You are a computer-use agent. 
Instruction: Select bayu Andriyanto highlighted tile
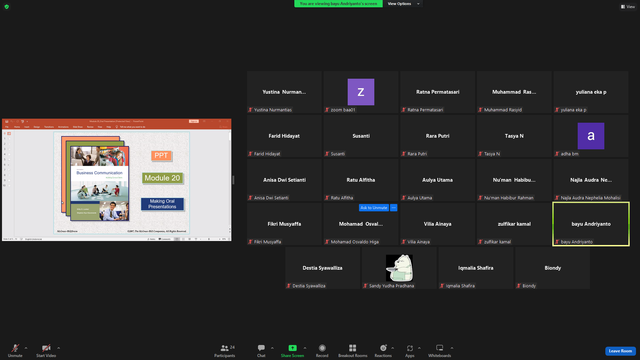(591, 224)
